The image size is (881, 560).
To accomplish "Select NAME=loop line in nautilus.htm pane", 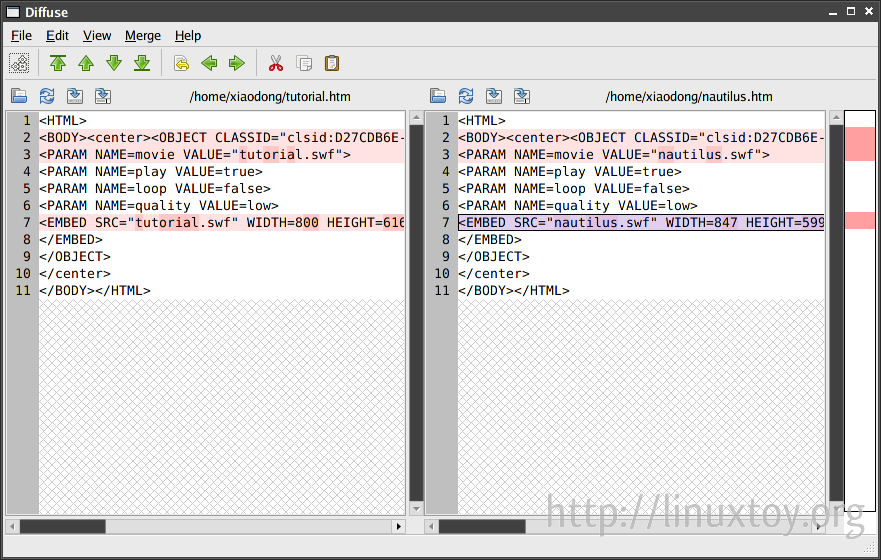I will click(x=641, y=189).
